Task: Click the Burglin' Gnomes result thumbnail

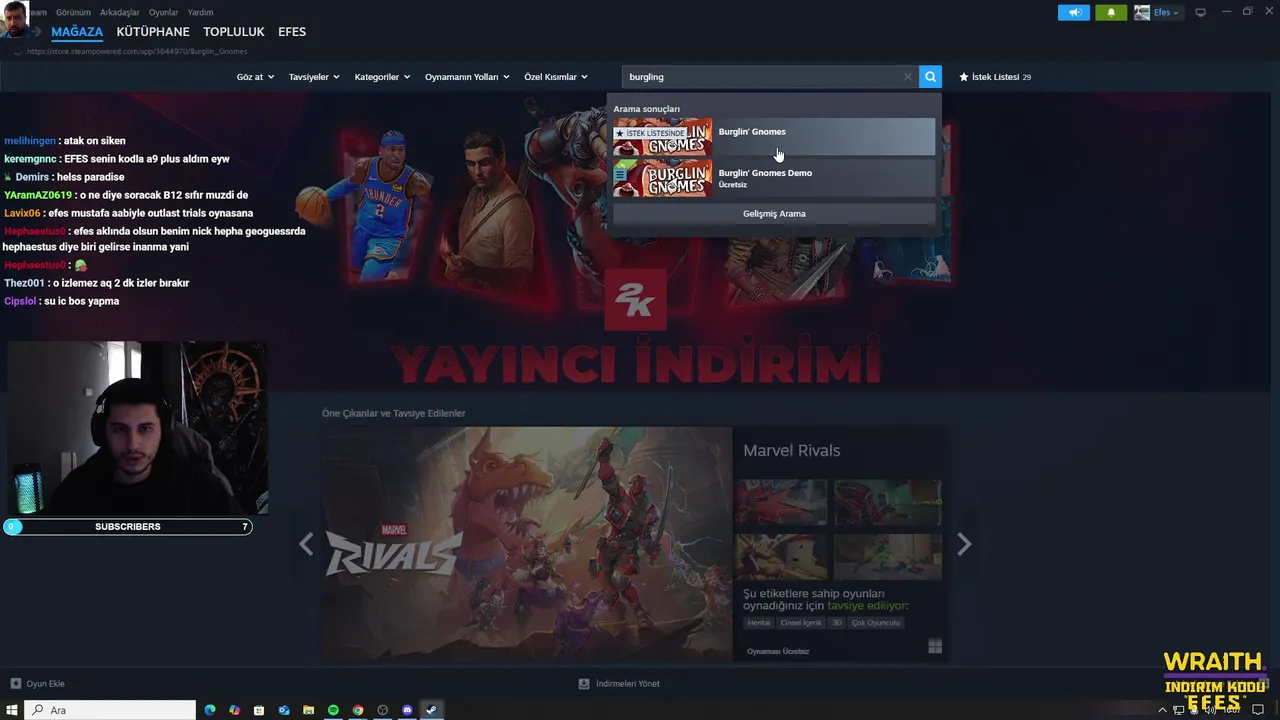Action: (x=663, y=137)
